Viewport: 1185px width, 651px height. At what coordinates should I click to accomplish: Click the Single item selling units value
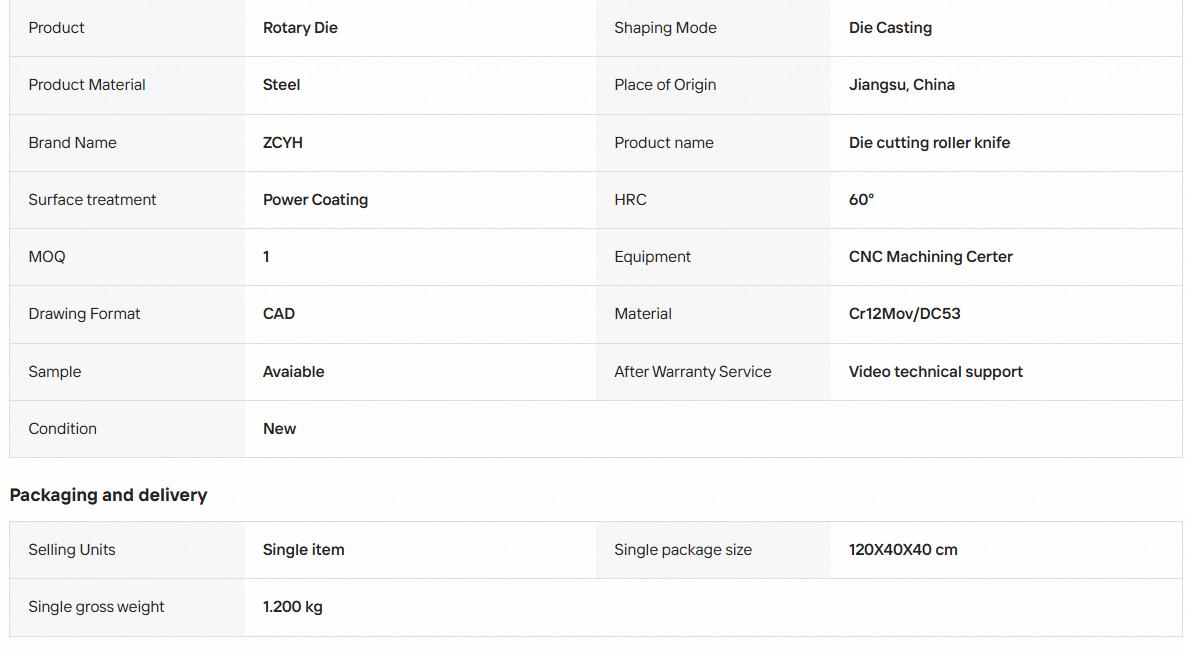(303, 550)
